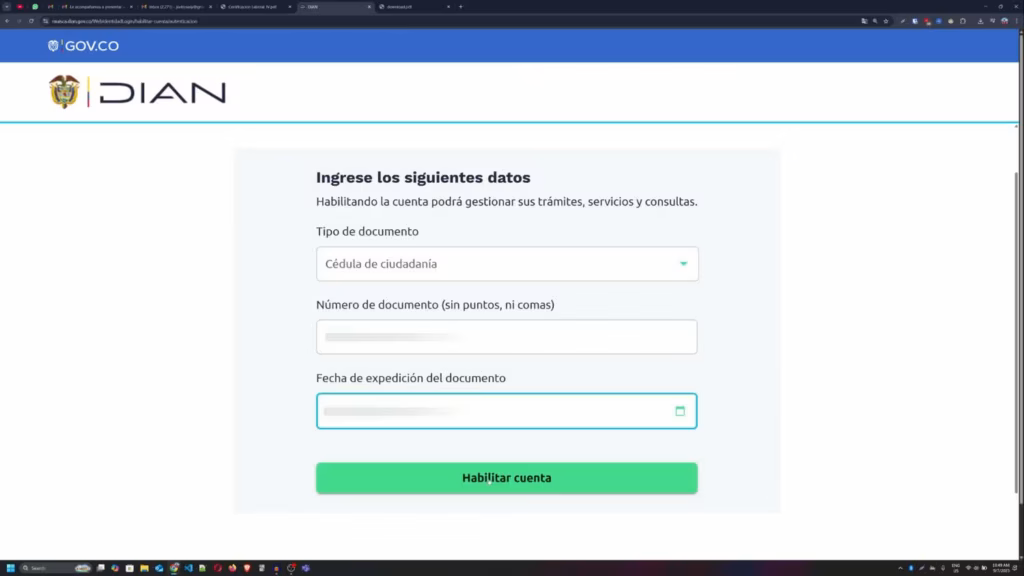Open the Windows Start menu

pos(10,568)
